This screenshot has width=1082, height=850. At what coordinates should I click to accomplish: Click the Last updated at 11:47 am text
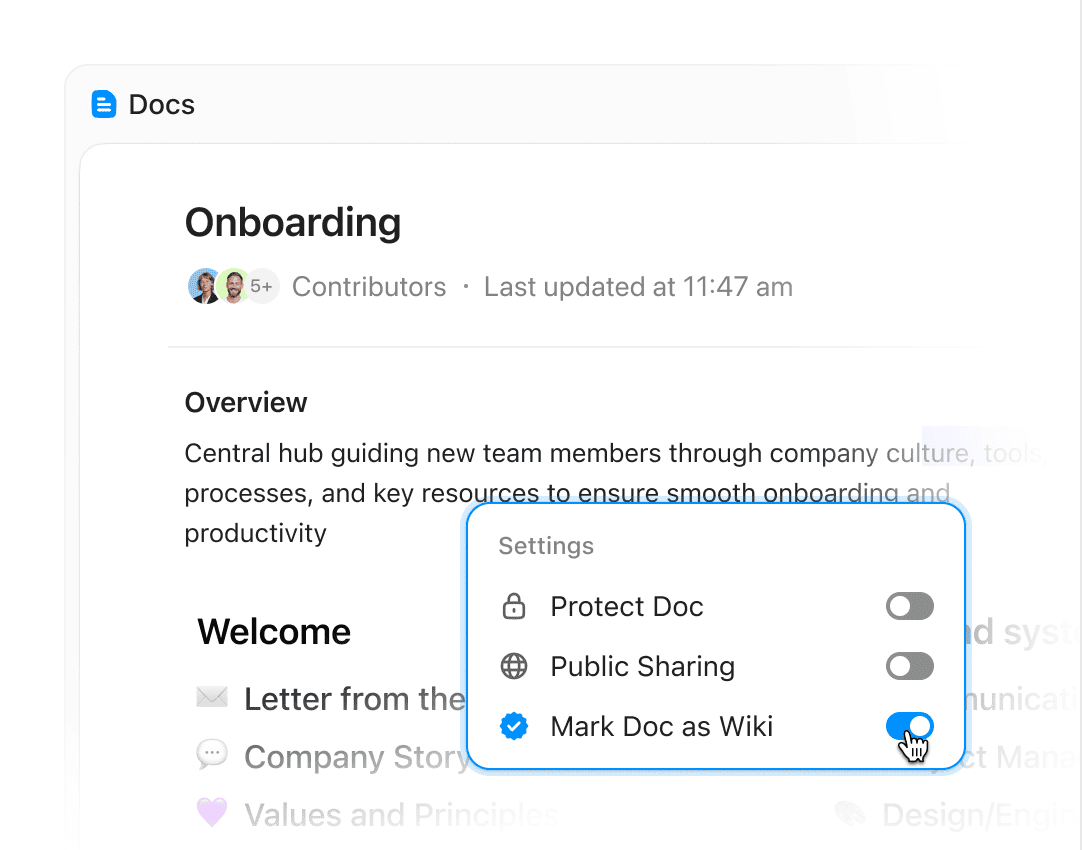pos(638,286)
